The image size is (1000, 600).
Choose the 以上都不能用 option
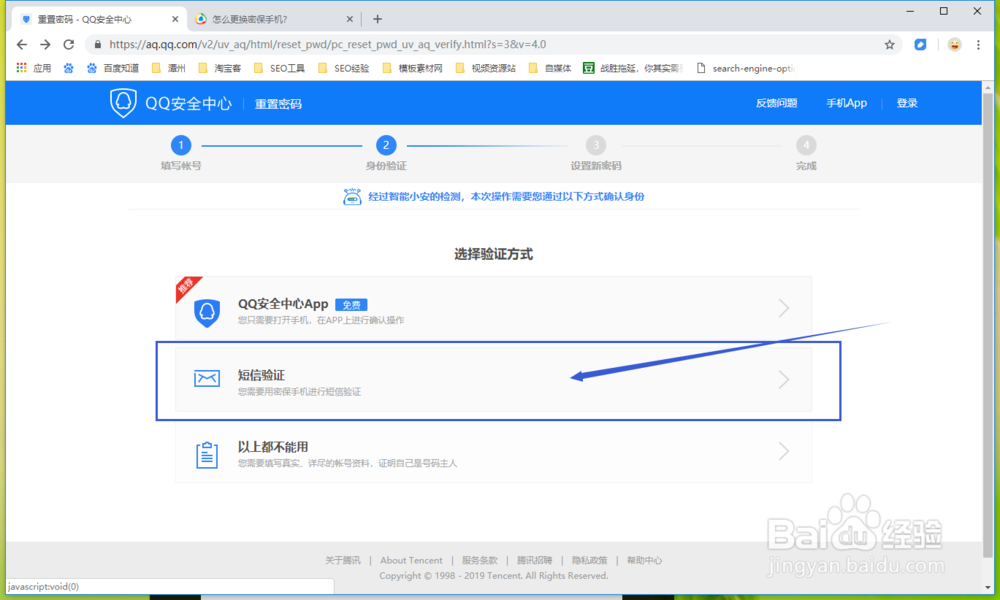[494, 451]
